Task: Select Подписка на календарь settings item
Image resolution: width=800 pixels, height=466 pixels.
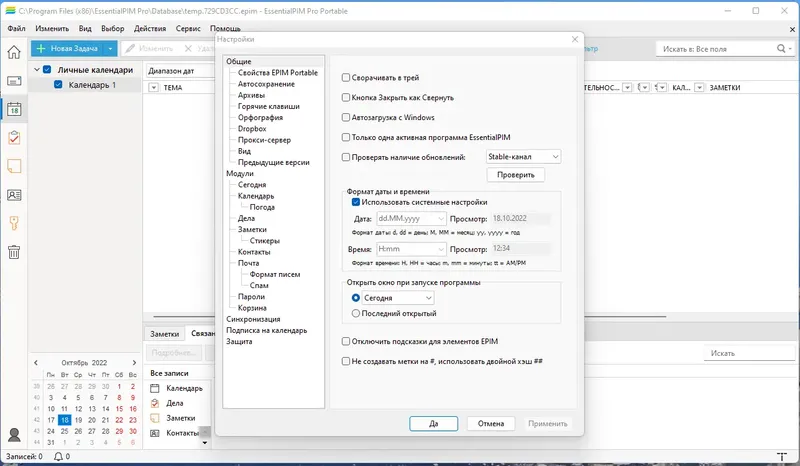Action: coord(266,330)
